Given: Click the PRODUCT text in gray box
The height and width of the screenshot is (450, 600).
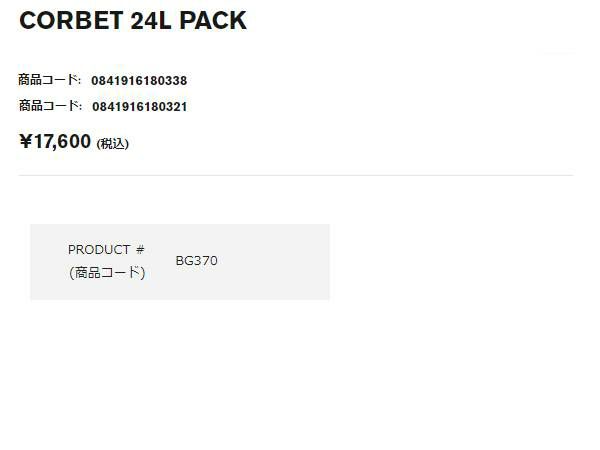Looking at the screenshot, I should 99,250.
